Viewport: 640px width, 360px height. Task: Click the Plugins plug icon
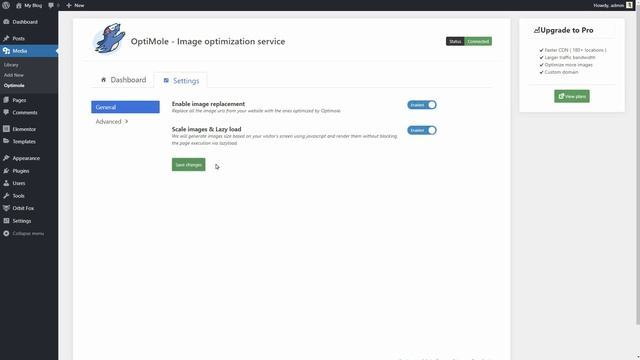[6, 171]
